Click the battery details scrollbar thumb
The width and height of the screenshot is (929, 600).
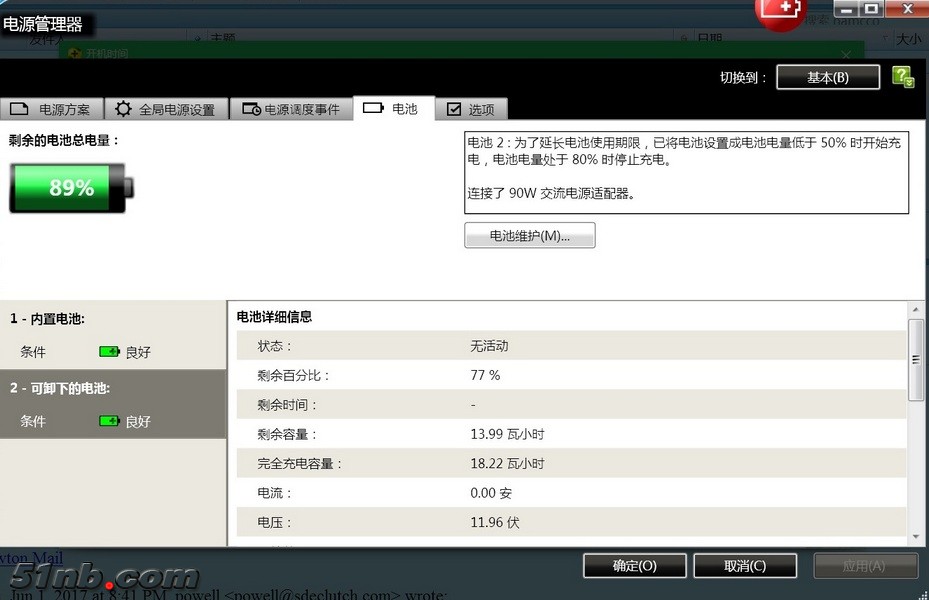coord(915,360)
